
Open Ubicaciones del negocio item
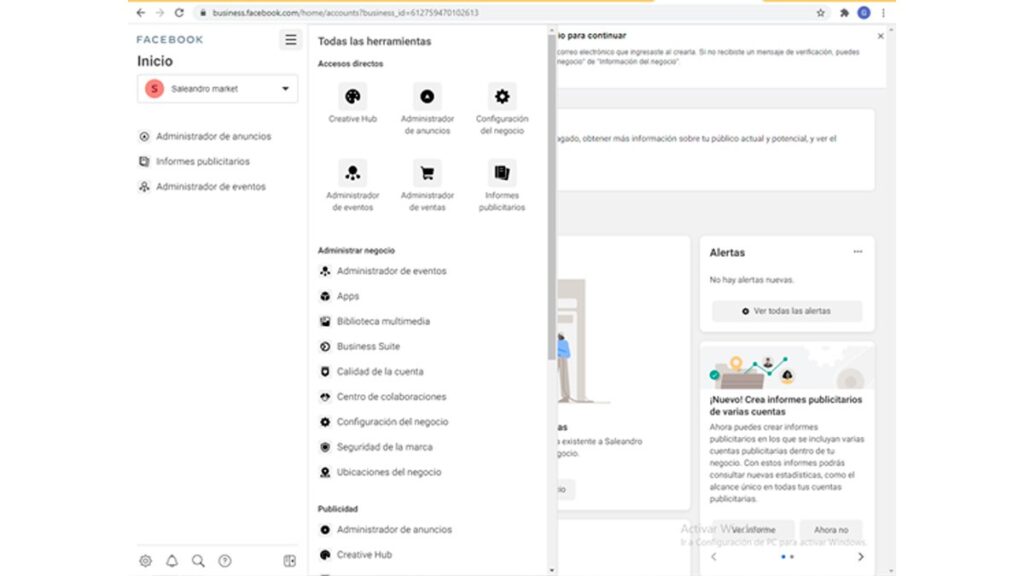click(380, 472)
